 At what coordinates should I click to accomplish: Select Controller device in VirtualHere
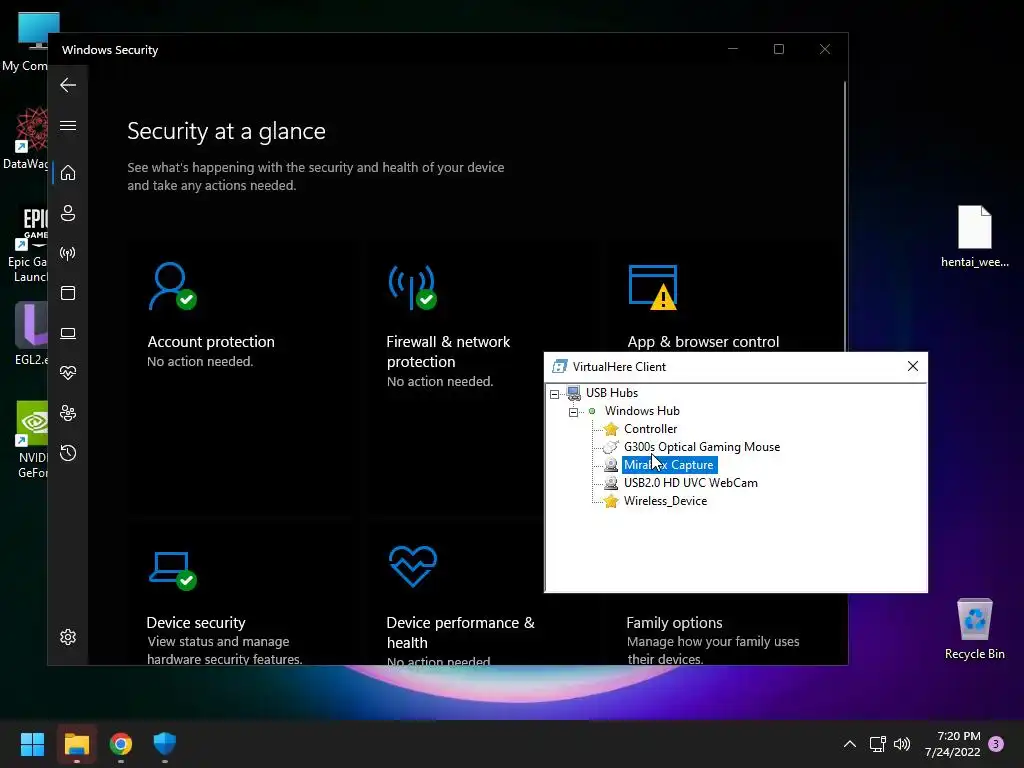(650, 429)
